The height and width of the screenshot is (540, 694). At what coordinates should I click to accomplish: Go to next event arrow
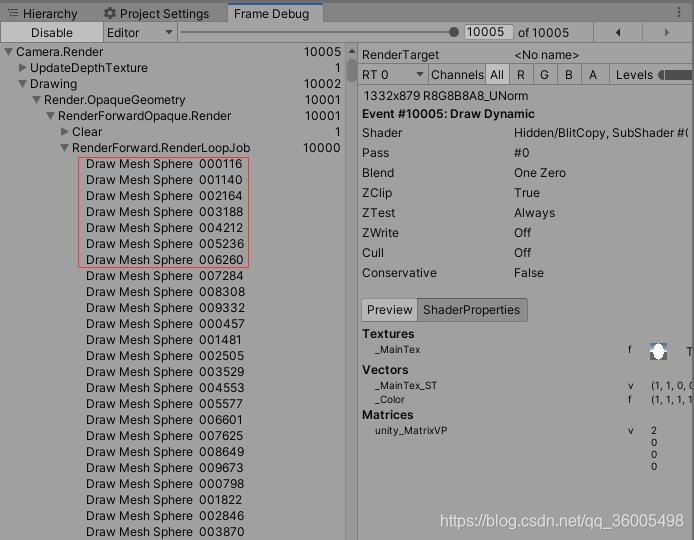[667, 32]
